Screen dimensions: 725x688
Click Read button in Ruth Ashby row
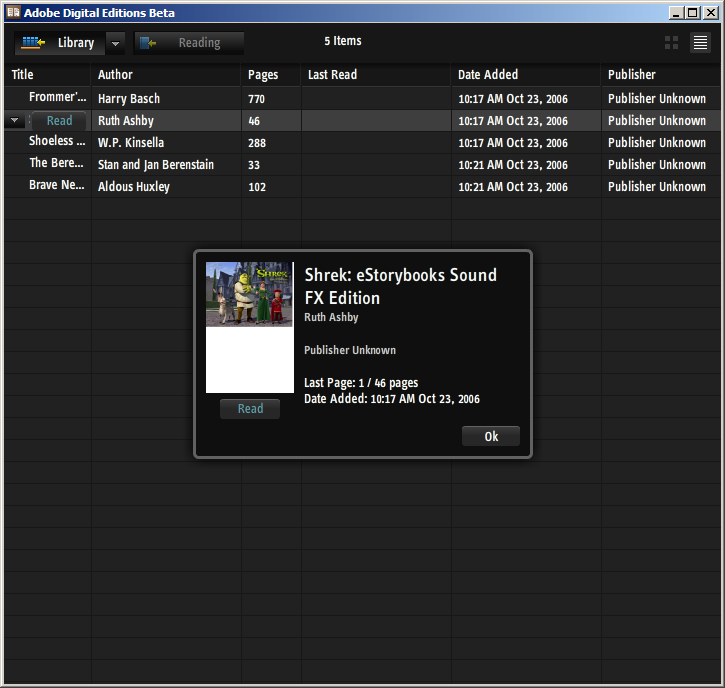coord(59,121)
